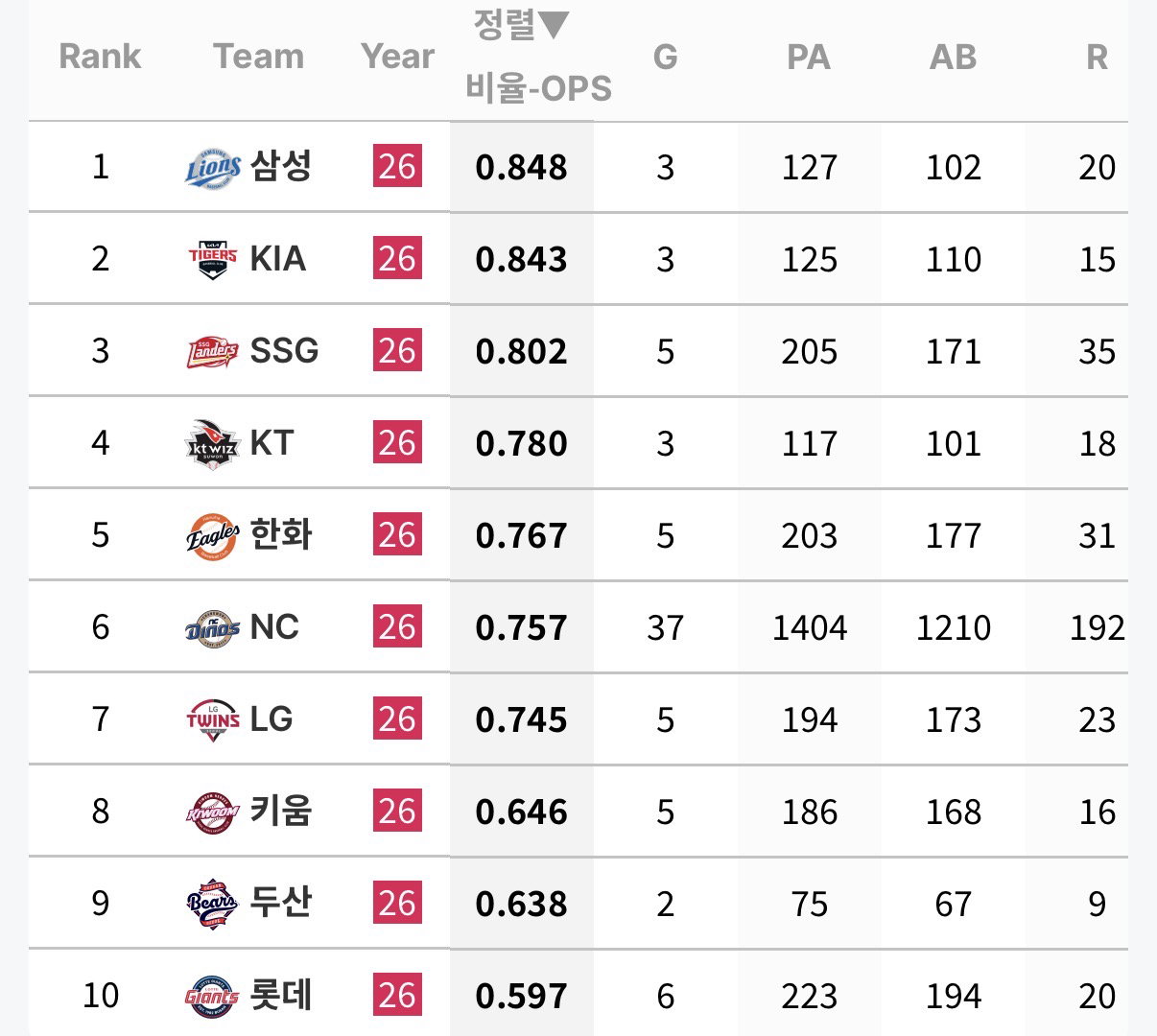
Task: Click the Doosan Bears team logo
Action: pyautogui.click(x=212, y=904)
